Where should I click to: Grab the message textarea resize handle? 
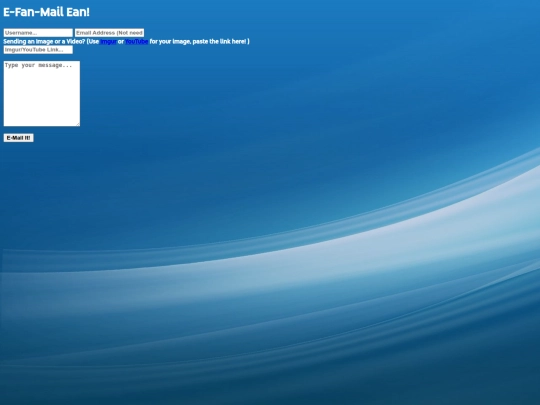(78, 124)
